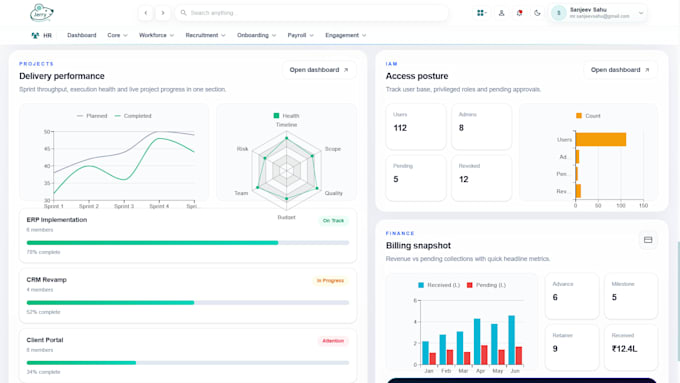Select the Milestone 5 billing card
Image resolution: width=680 pixels, height=383 pixels.
[x=631, y=296]
